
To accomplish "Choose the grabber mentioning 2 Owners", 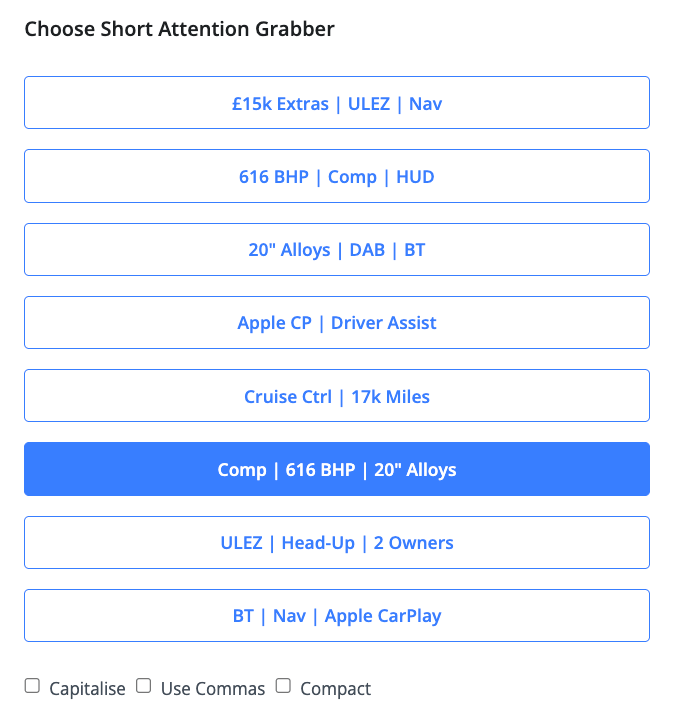I will click(337, 543).
